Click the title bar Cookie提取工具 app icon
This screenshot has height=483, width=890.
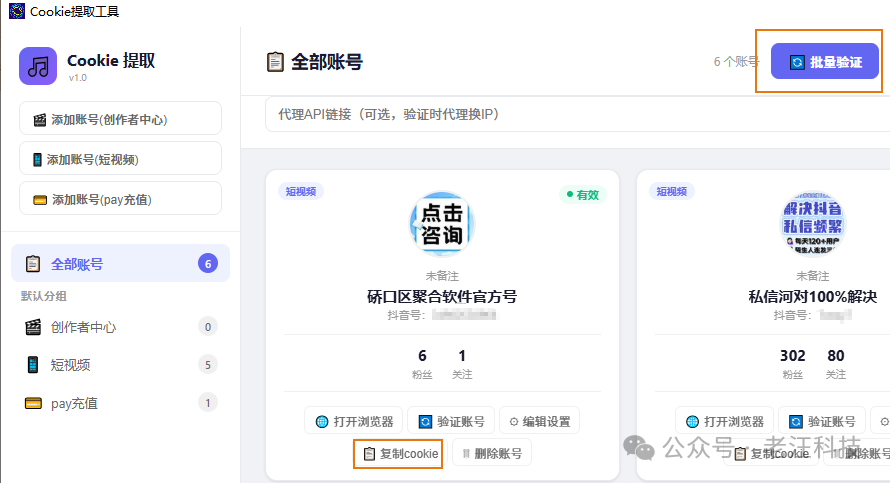pyautogui.click(x=17, y=11)
